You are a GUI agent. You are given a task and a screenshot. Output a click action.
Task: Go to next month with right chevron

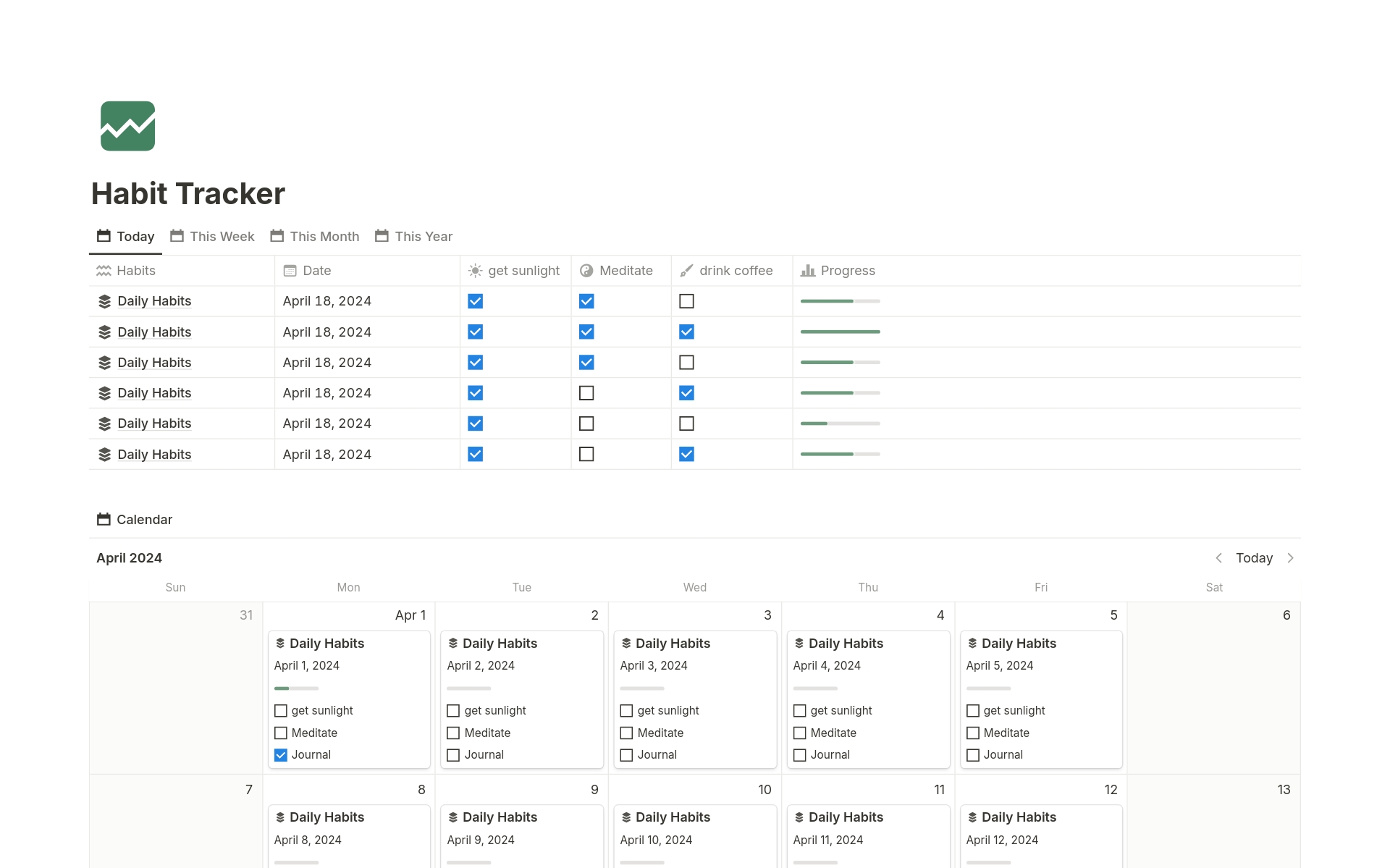coord(1290,558)
